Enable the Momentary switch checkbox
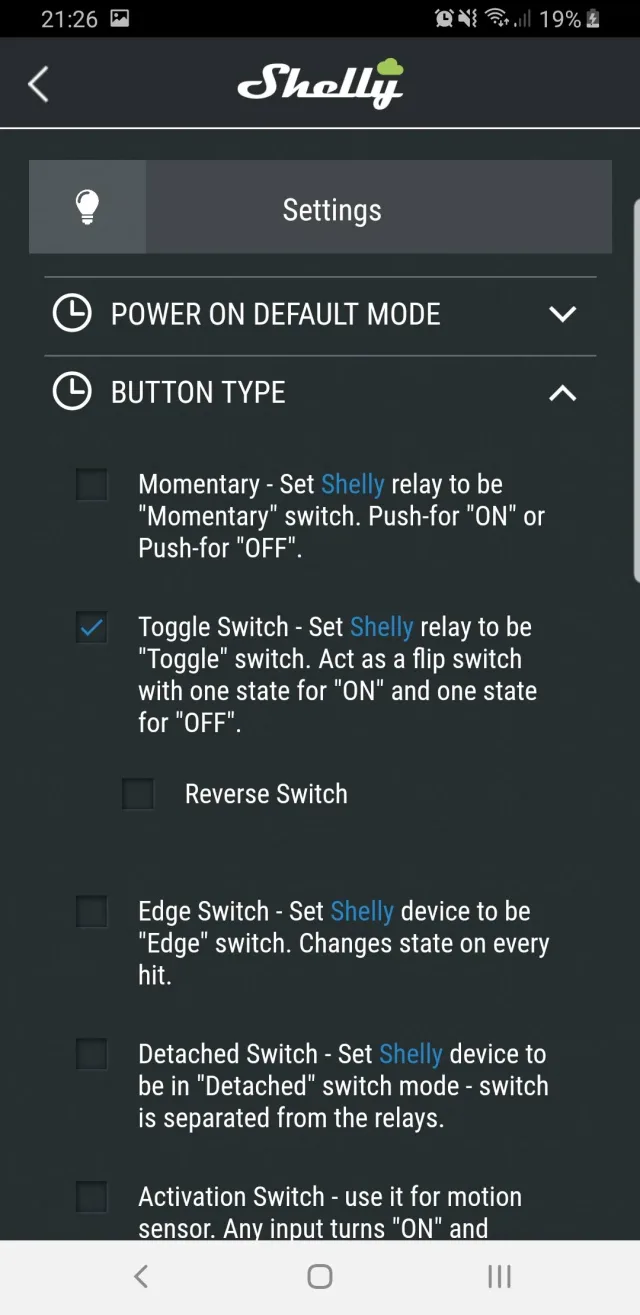The image size is (640, 1315). coord(92,485)
